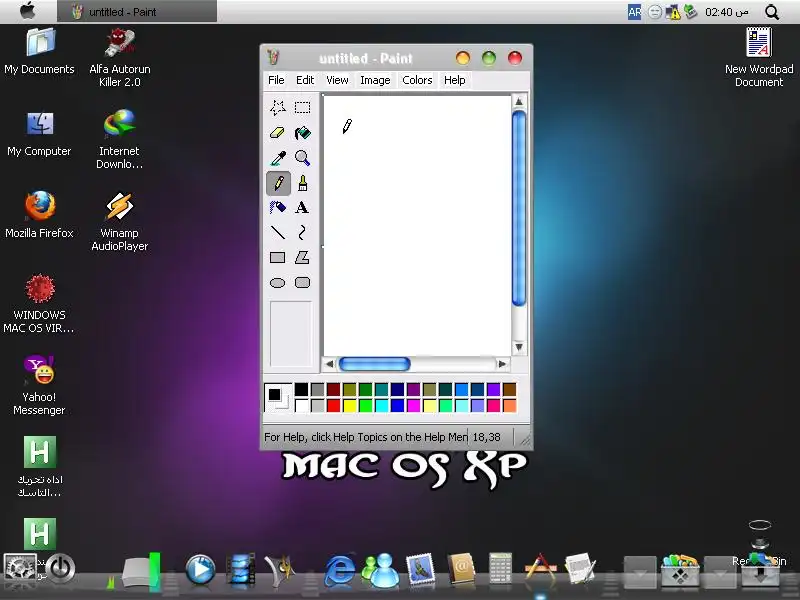Select the straight Line tool
The height and width of the screenshot is (600, 800).
[x=278, y=233]
